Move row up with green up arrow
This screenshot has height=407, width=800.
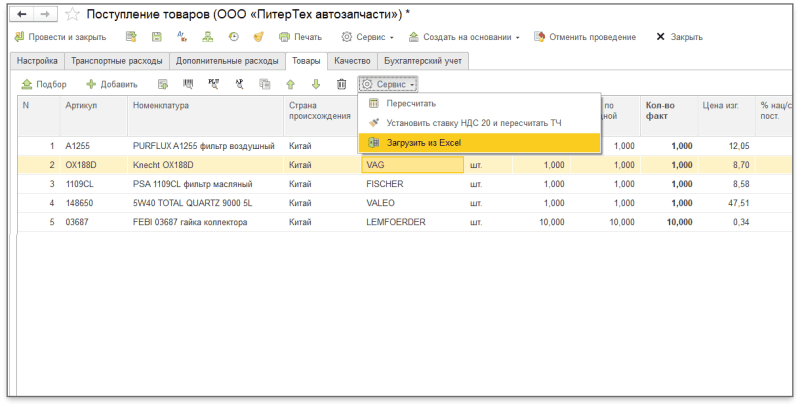(290, 85)
